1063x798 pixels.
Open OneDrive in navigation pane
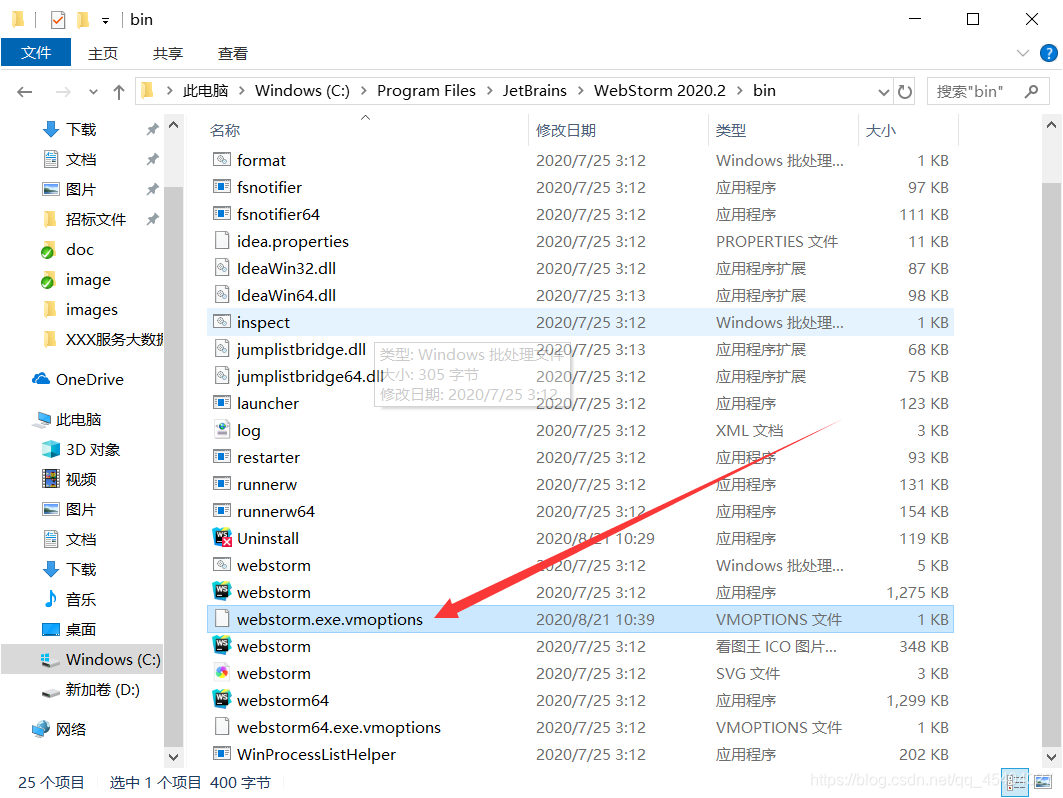tap(89, 380)
